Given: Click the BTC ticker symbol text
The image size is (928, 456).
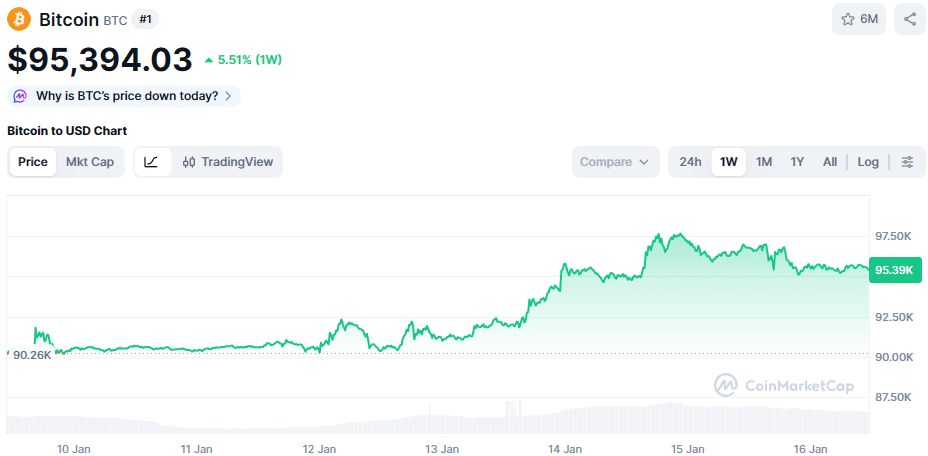Looking at the screenshot, I should click(x=115, y=21).
